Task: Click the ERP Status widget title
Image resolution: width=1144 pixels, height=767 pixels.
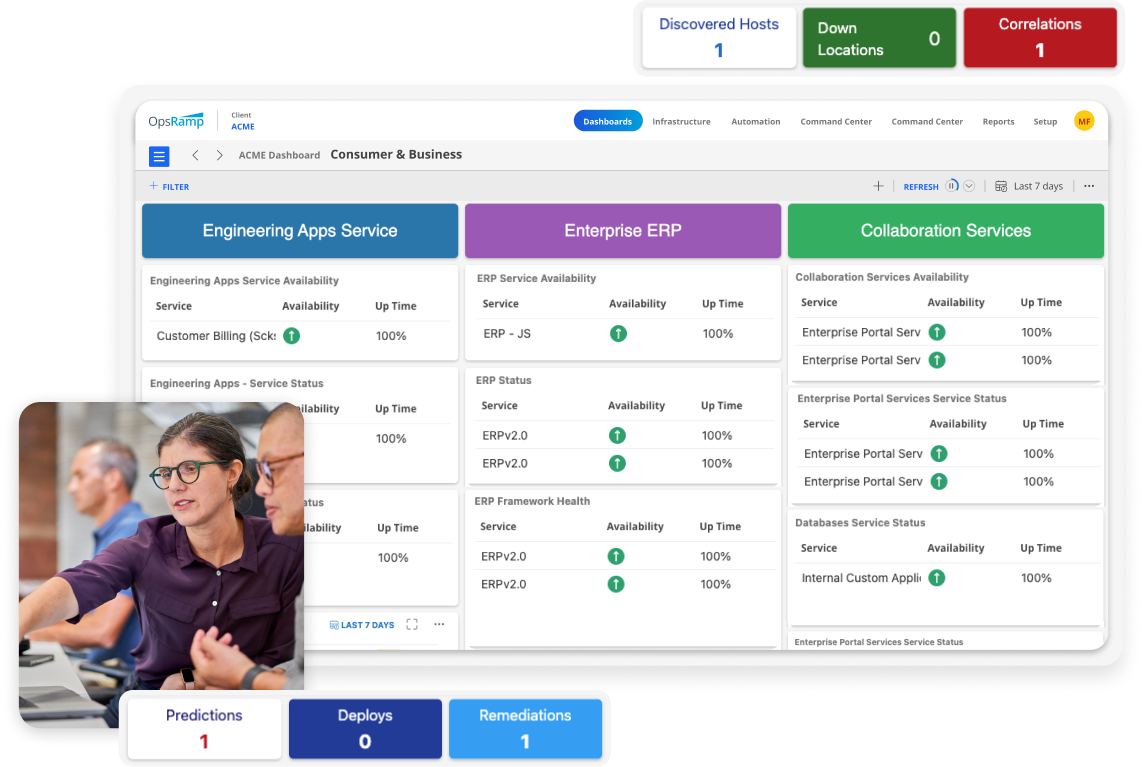Action: [x=503, y=381]
